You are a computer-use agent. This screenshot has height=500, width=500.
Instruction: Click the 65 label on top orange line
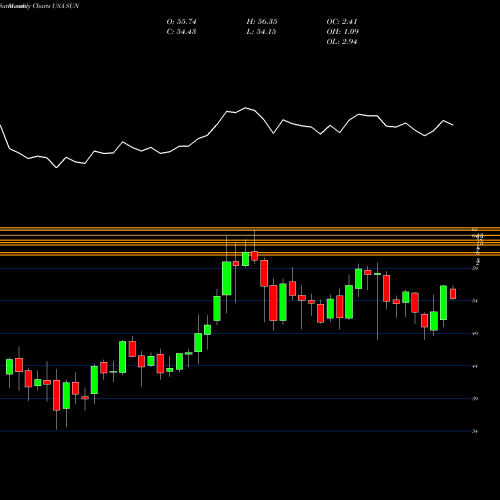(x=475, y=229)
